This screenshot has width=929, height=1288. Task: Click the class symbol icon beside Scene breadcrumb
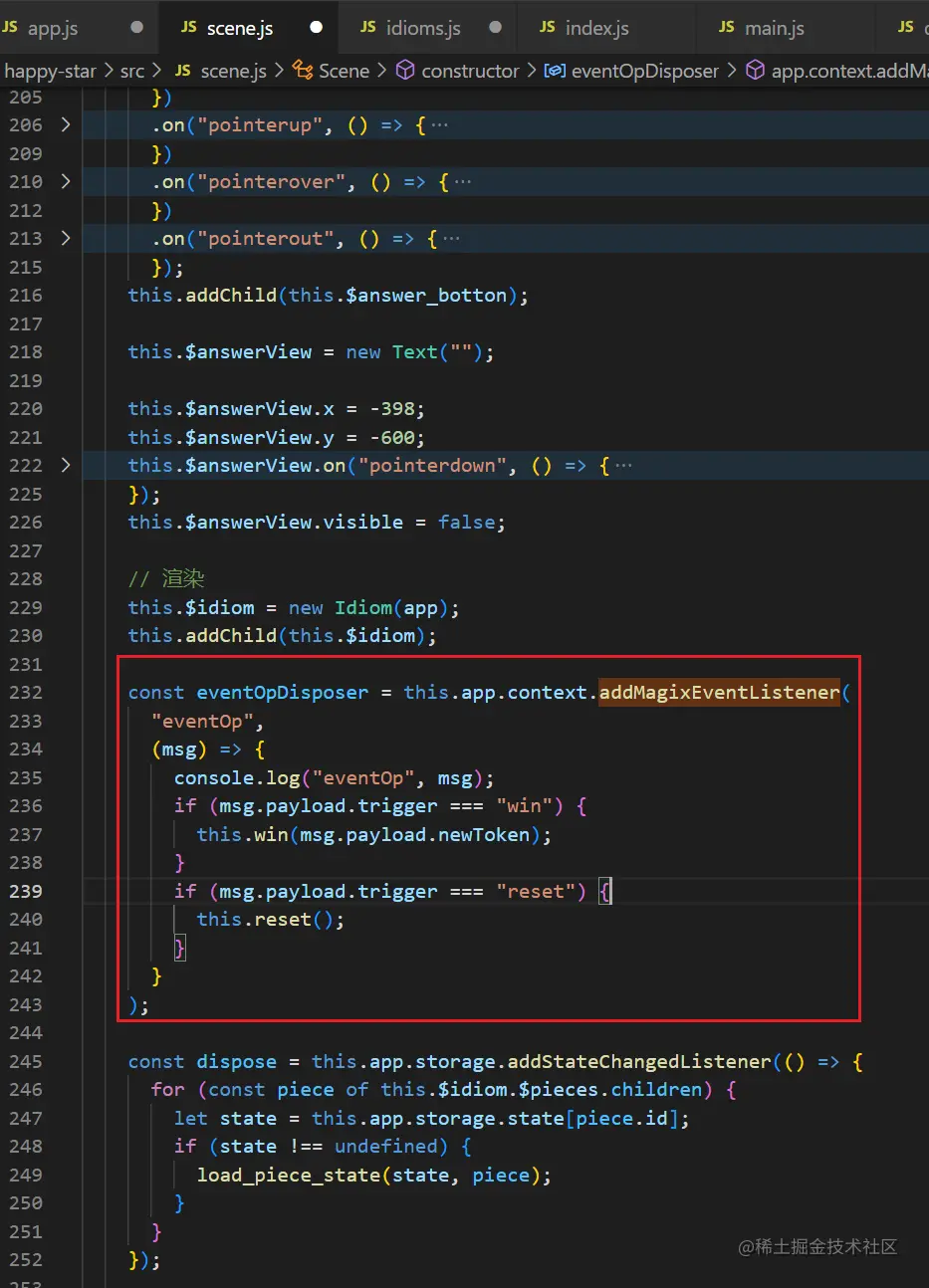[x=303, y=71]
